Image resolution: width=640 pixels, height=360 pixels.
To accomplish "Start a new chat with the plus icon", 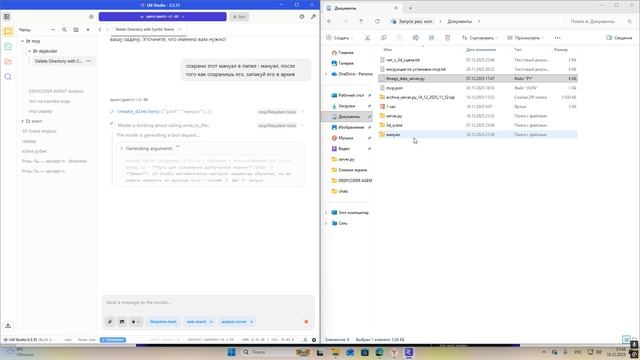I will pyautogui.click(x=88, y=30).
